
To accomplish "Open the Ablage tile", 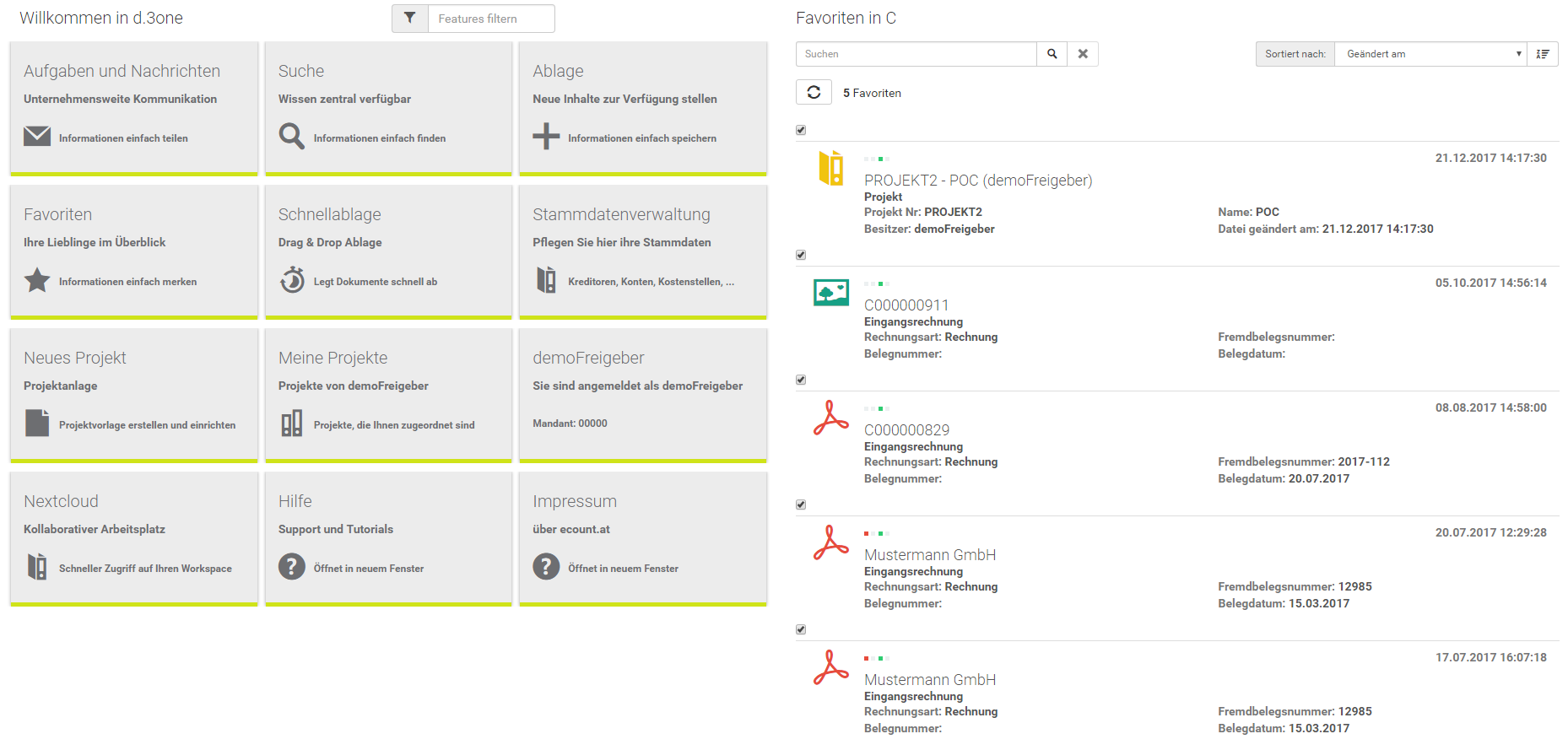I will click(643, 108).
